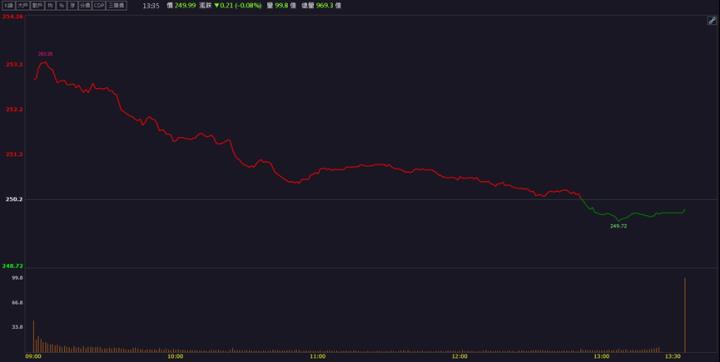Click the price value 249.99

tap(185, 6)
